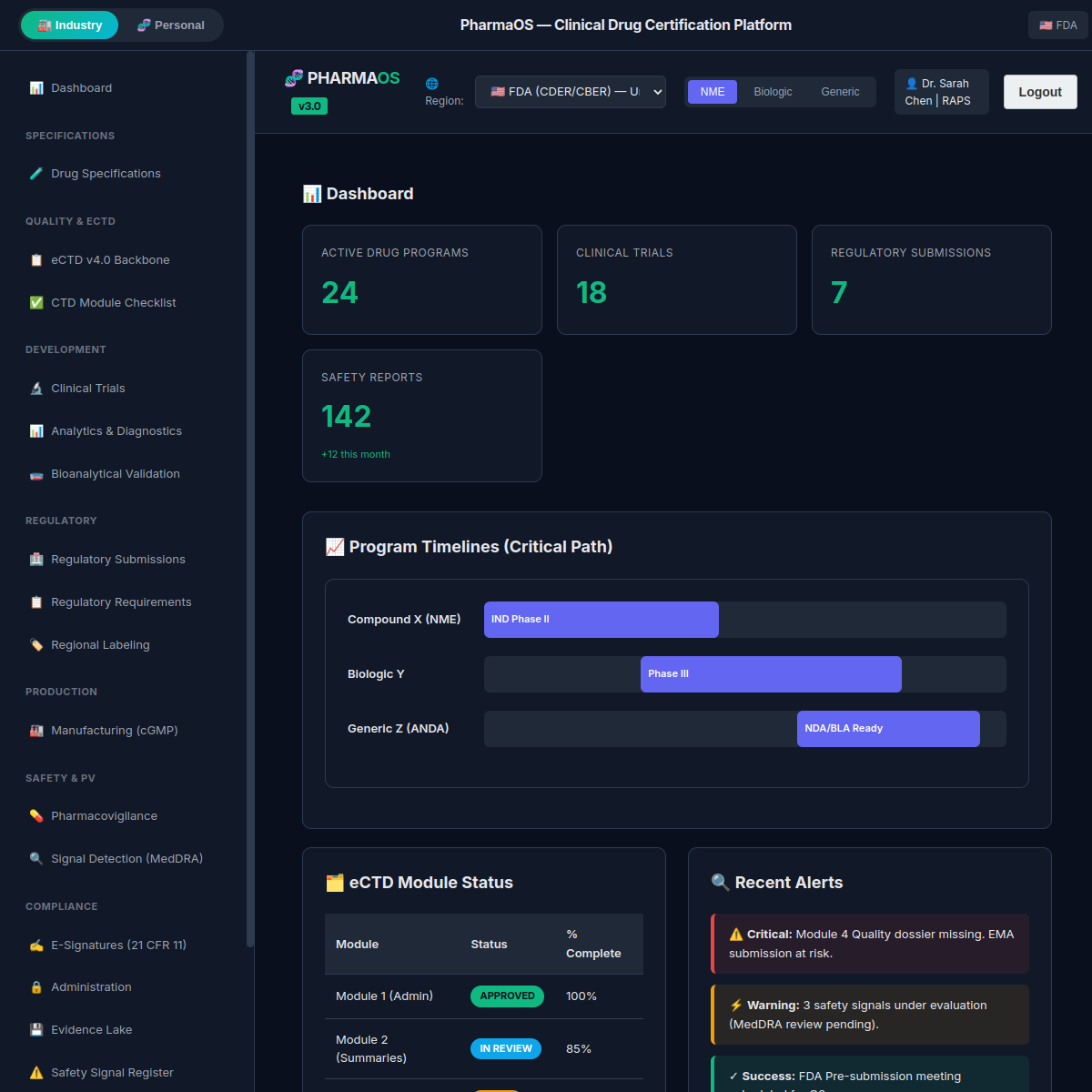This screenshot has width=1092, height=1092.
Task: Click the Signal Detection magnifier icon
Action: click(x=36, y=859)
